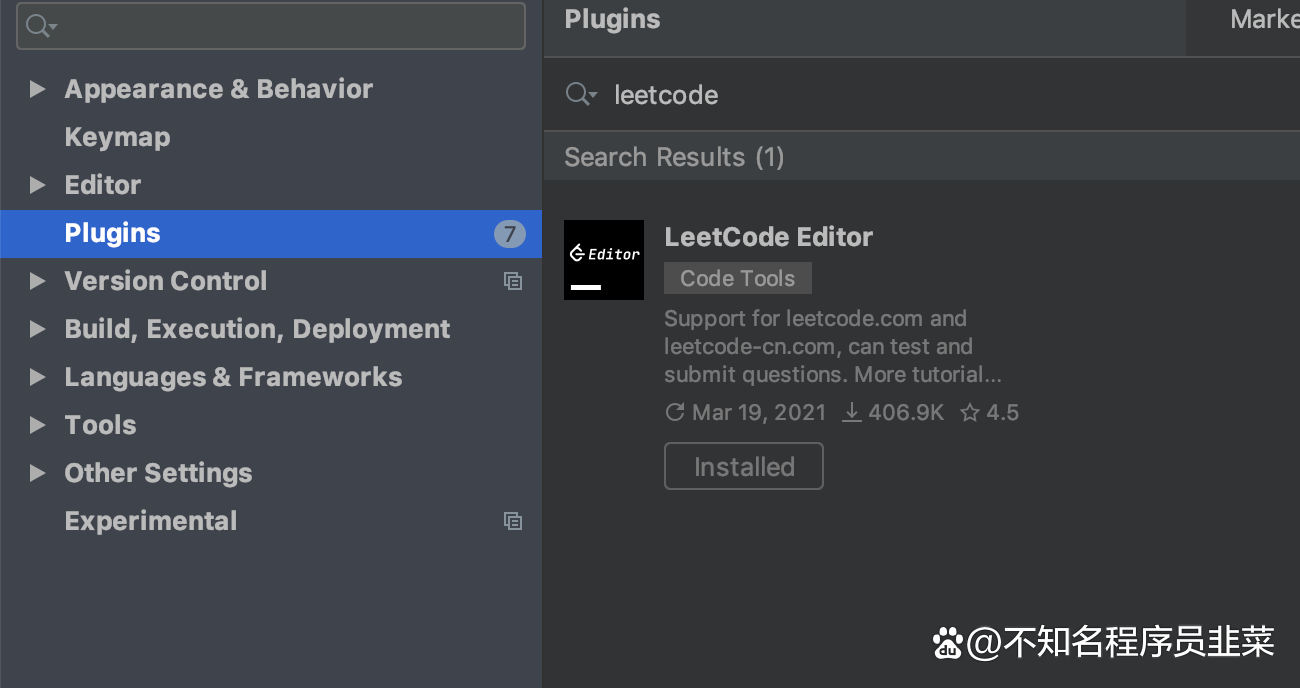
Task: Open the LeetCode Editor plugin title
Action: point(769,237)
